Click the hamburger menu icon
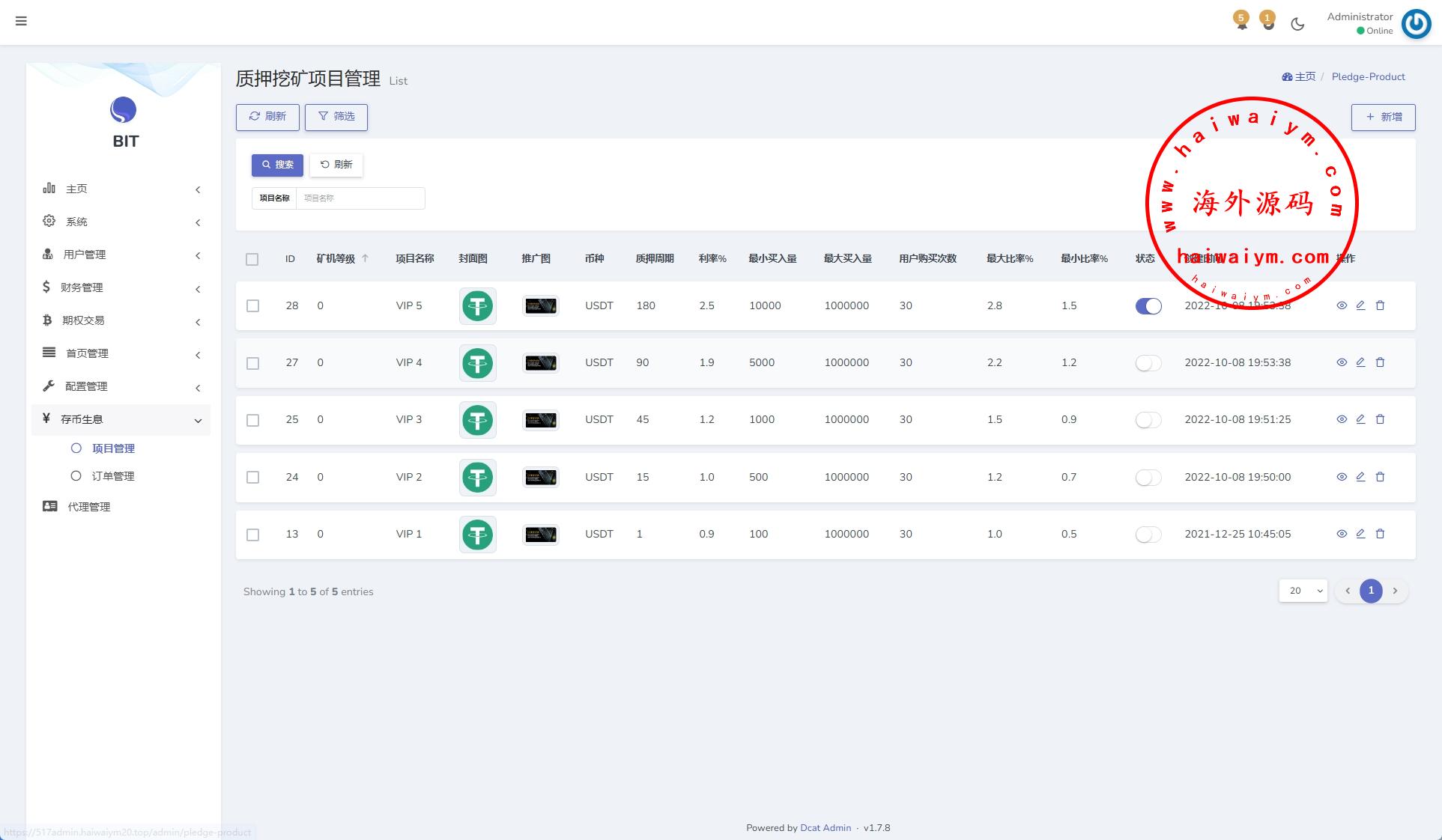 click(x=21, y=21)
